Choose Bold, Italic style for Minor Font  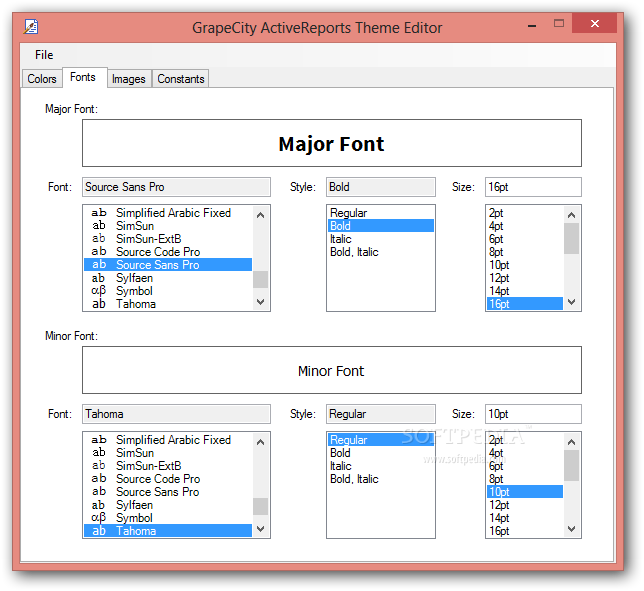[x=381, y=479]
